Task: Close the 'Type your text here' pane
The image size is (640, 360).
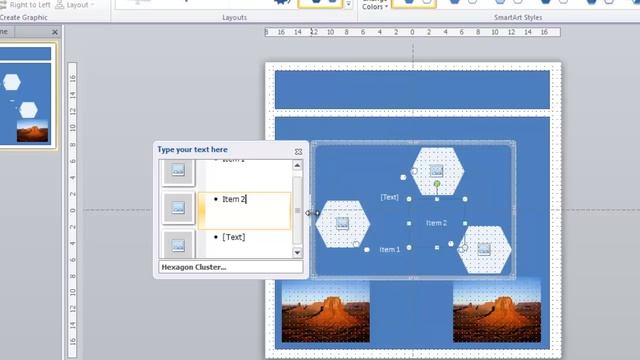Action: 298,151
